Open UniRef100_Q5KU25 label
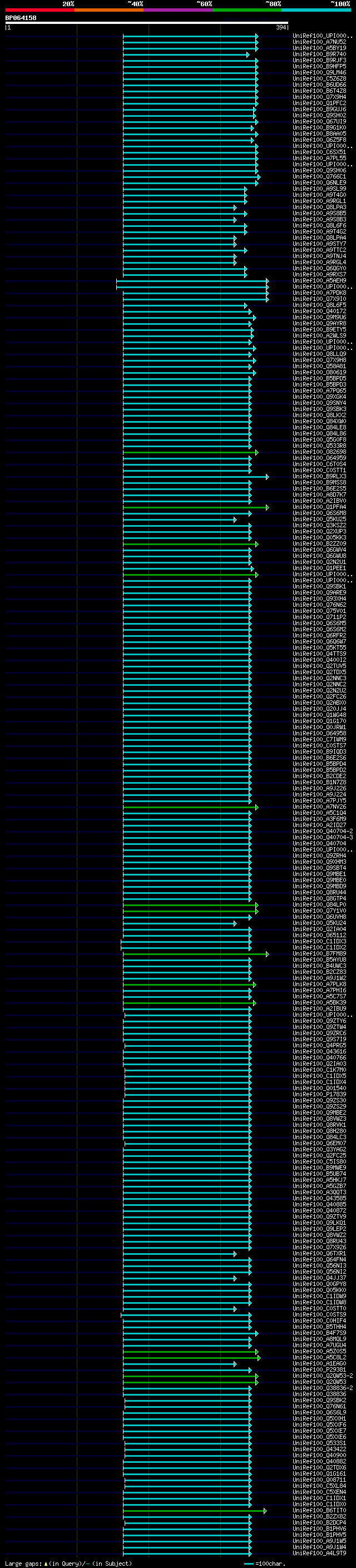The width and height of the screenshot is (356, 1568). pyautogui.click(x=319, y=519)
